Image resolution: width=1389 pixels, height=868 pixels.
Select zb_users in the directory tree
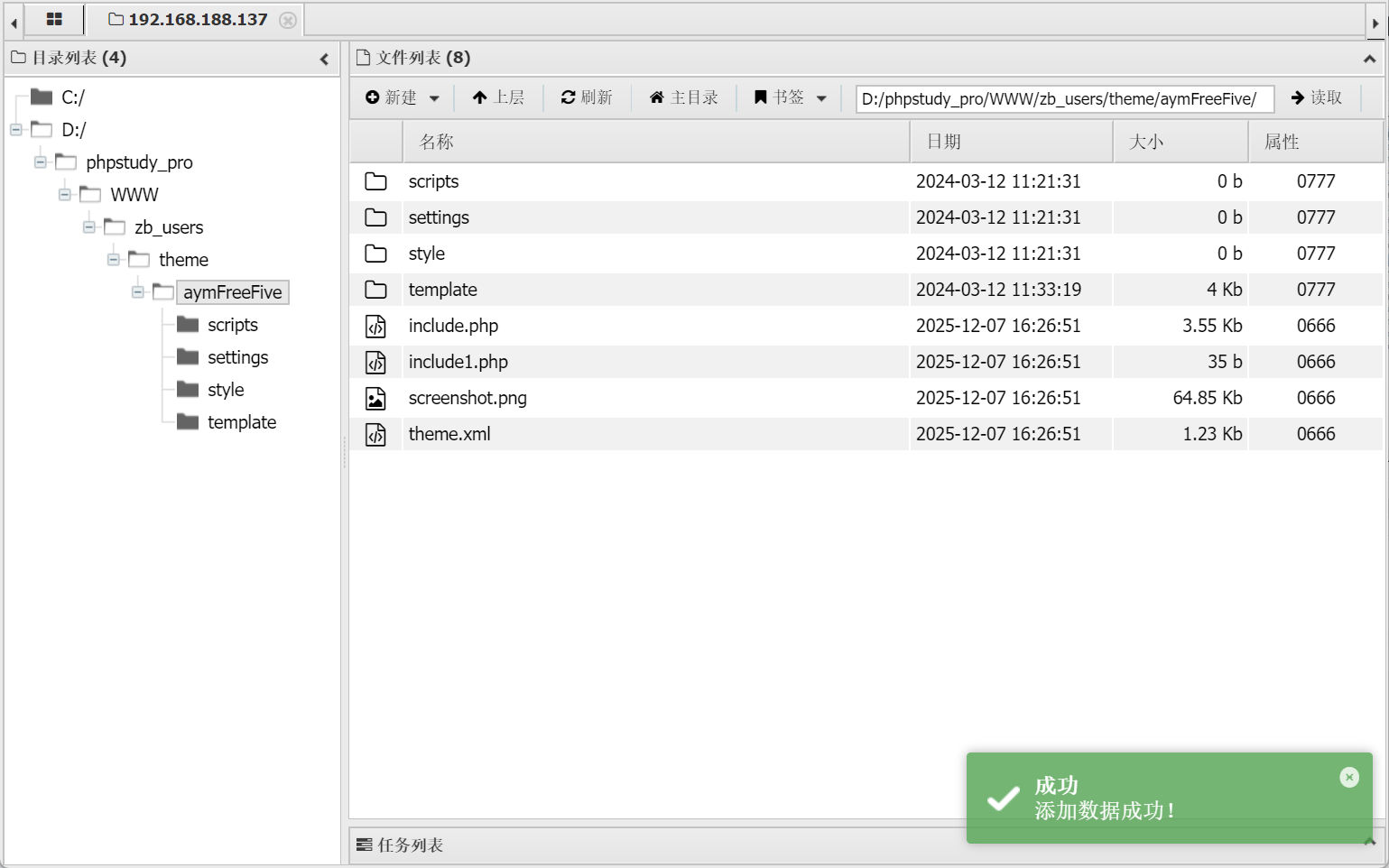[x=169, y=227]
